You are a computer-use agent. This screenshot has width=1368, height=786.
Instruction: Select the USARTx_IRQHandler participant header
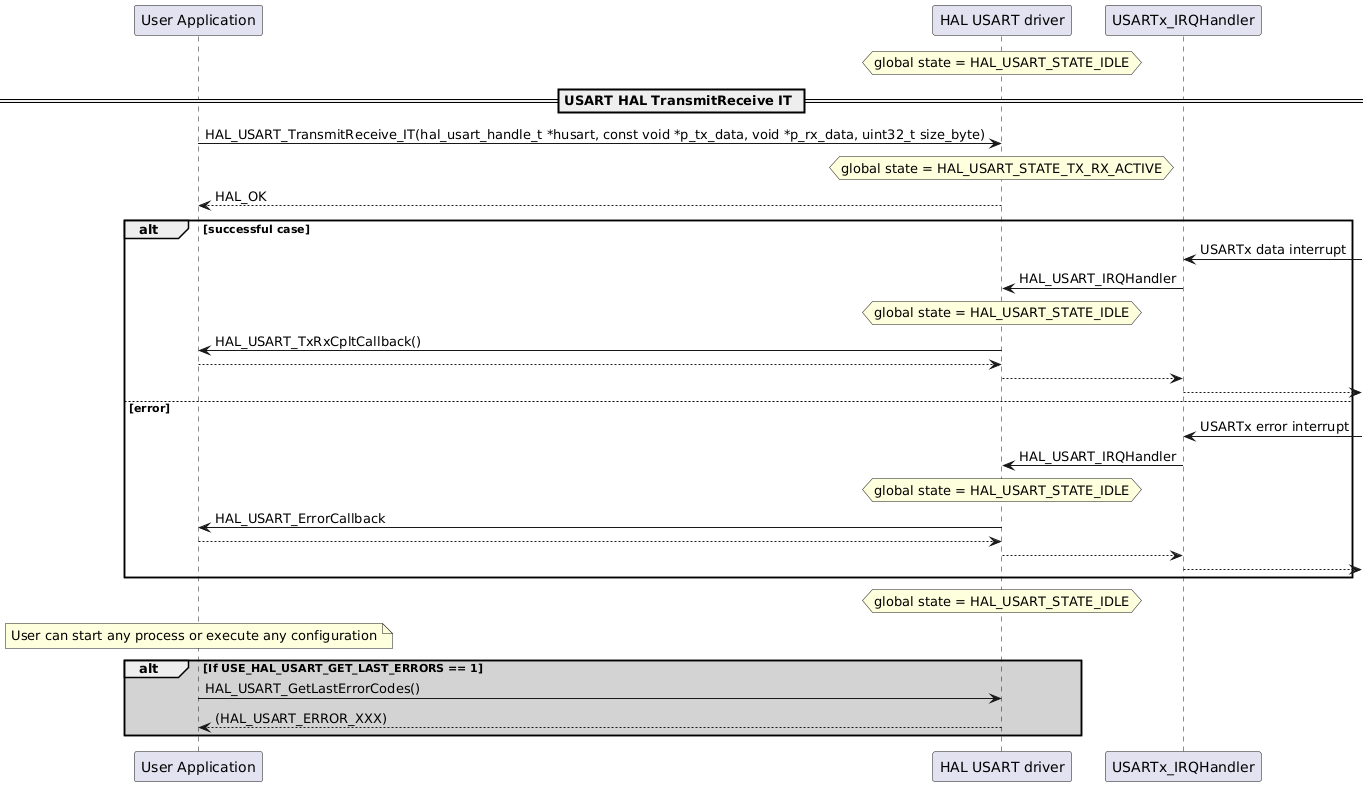pyautogui.click(x=1182, y=20)
